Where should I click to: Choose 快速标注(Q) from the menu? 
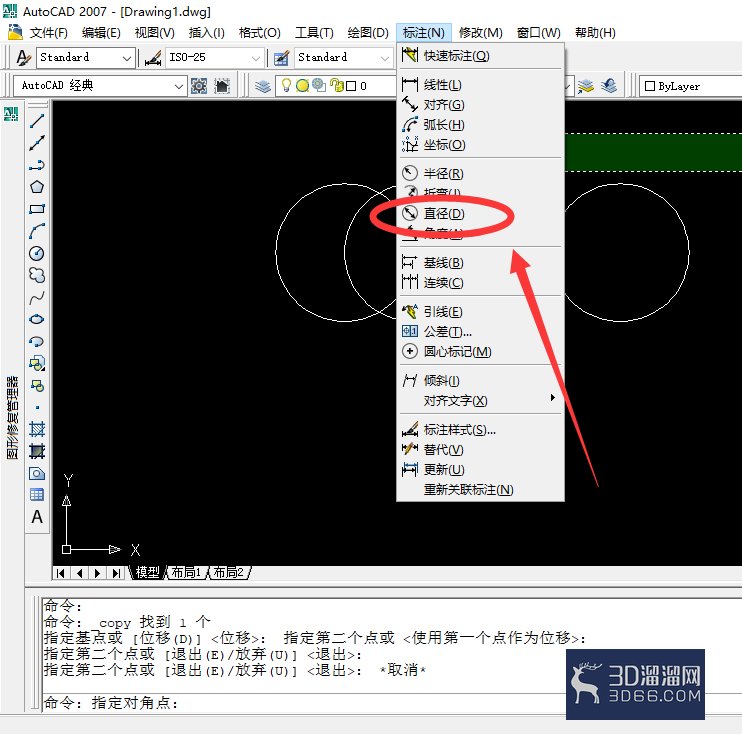[x=480, y=56]
